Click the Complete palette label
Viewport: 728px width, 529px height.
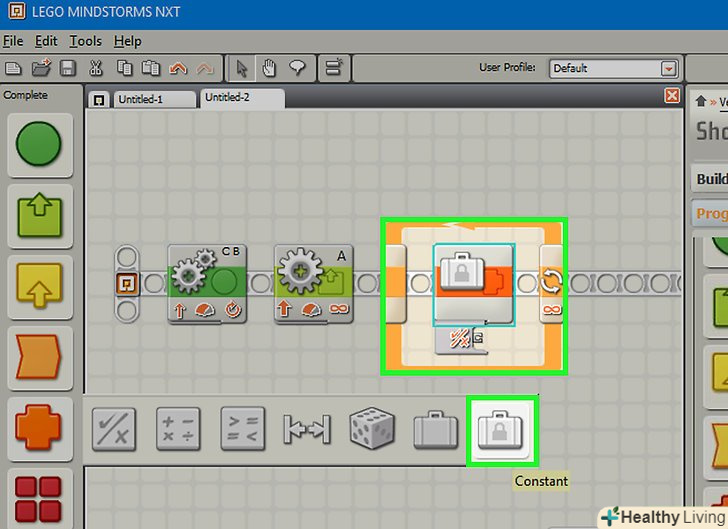click(26, 95)
